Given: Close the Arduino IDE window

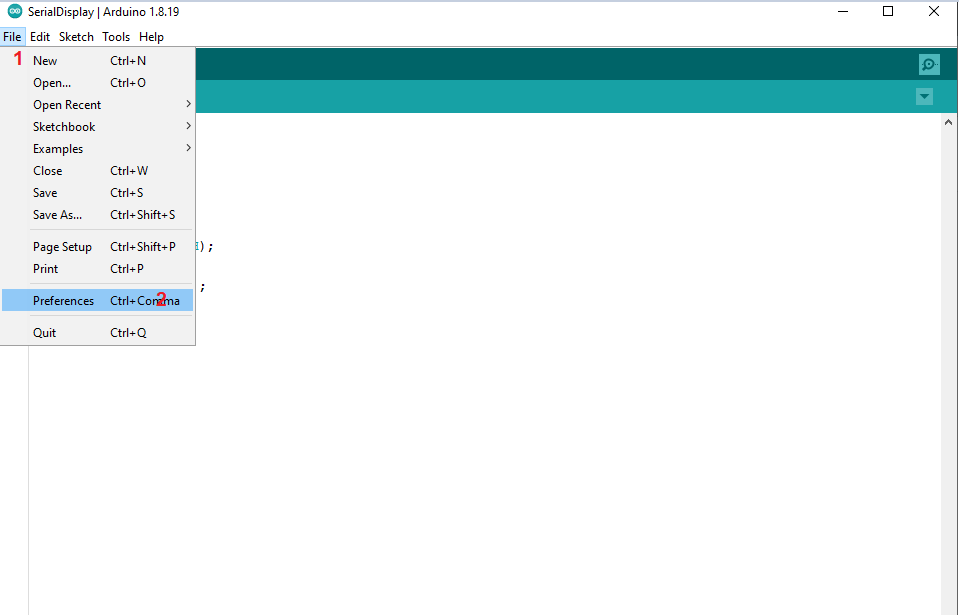Looking at the screenshot, I should pos(933,12).
